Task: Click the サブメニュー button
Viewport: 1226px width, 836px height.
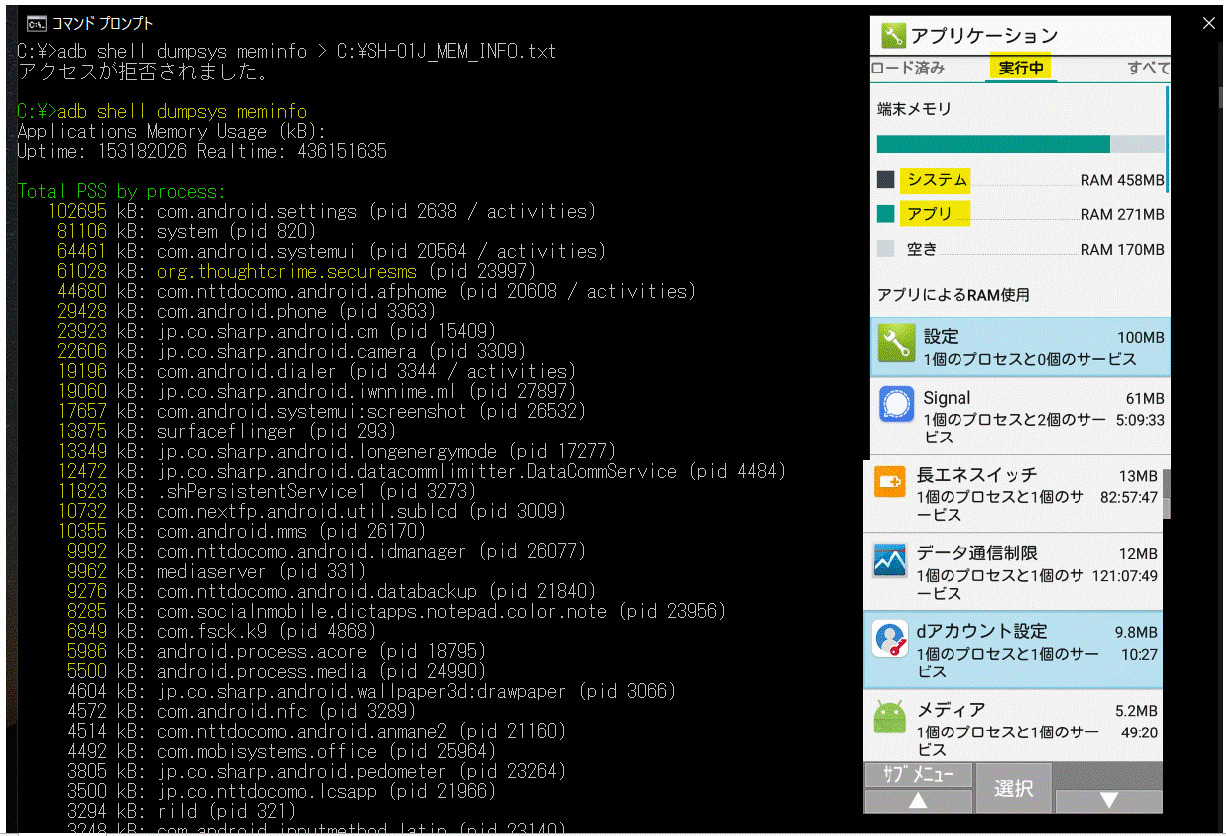Action: tap(918, 776)
